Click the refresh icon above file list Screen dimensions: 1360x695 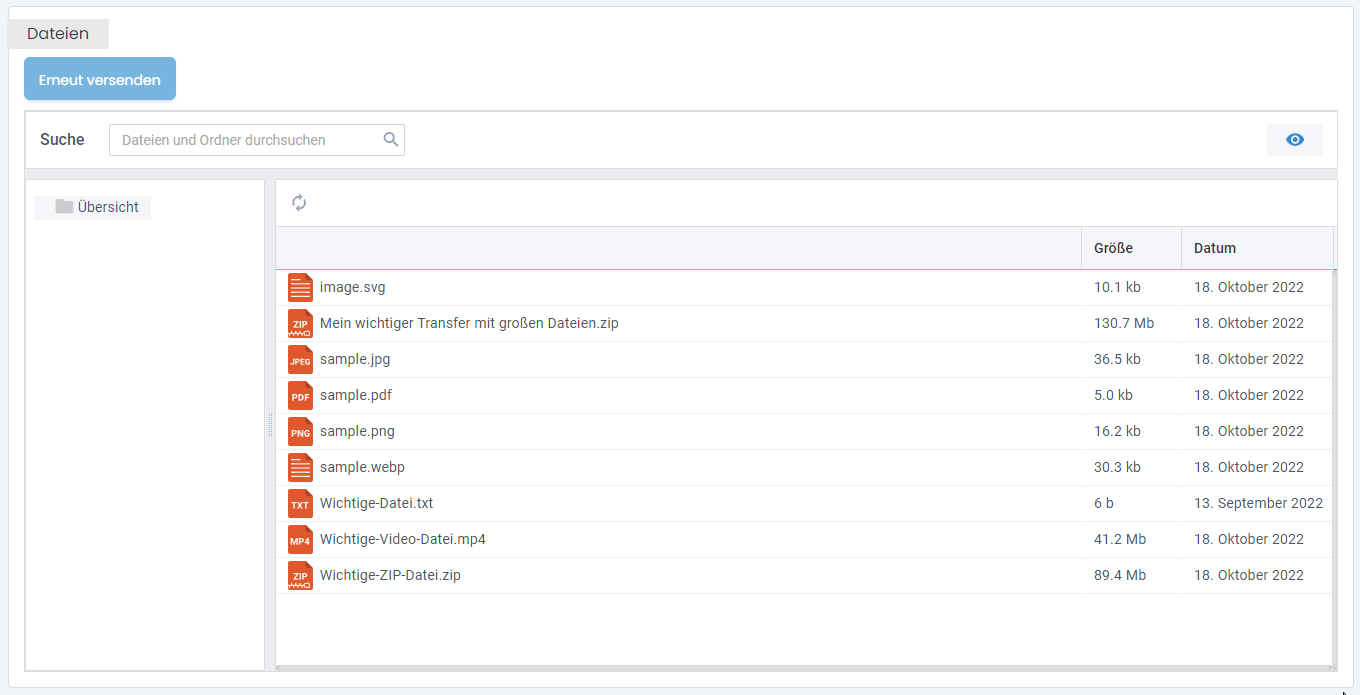click(x=299, y=203)
